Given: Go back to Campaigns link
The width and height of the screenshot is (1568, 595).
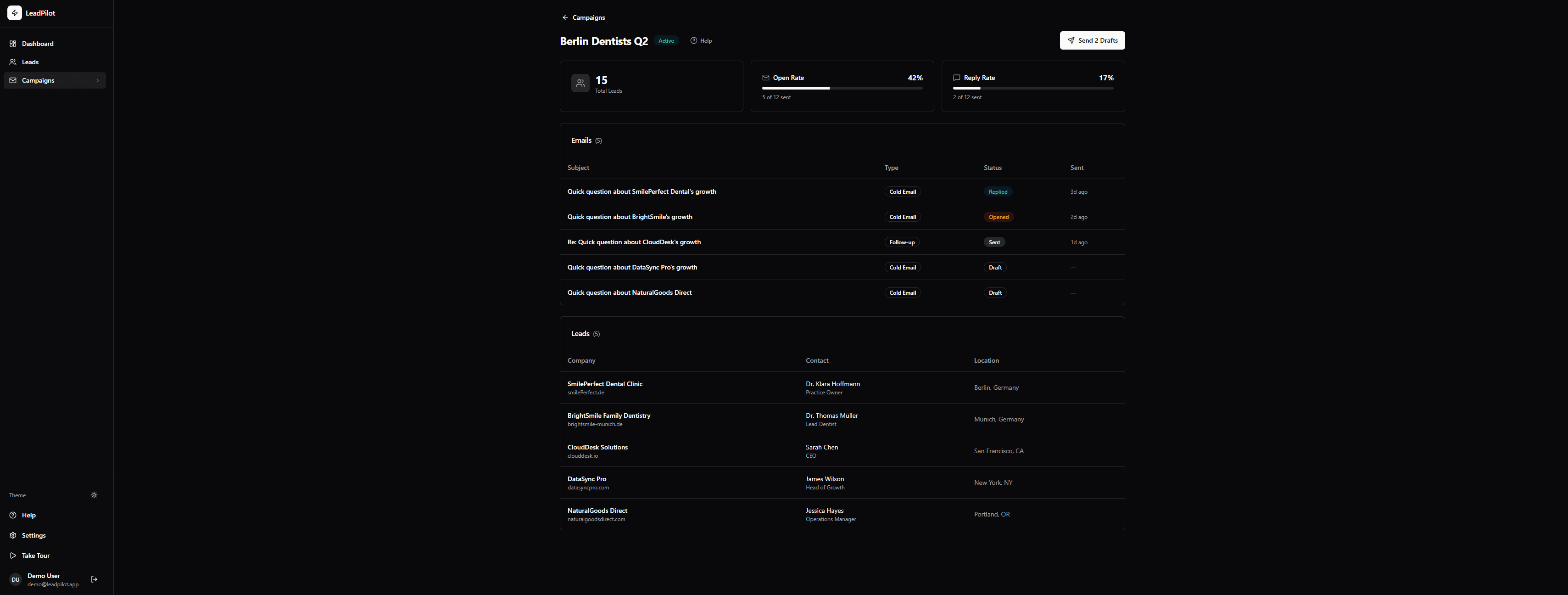Looking at the screenshot, I should (x=583, y=17).
